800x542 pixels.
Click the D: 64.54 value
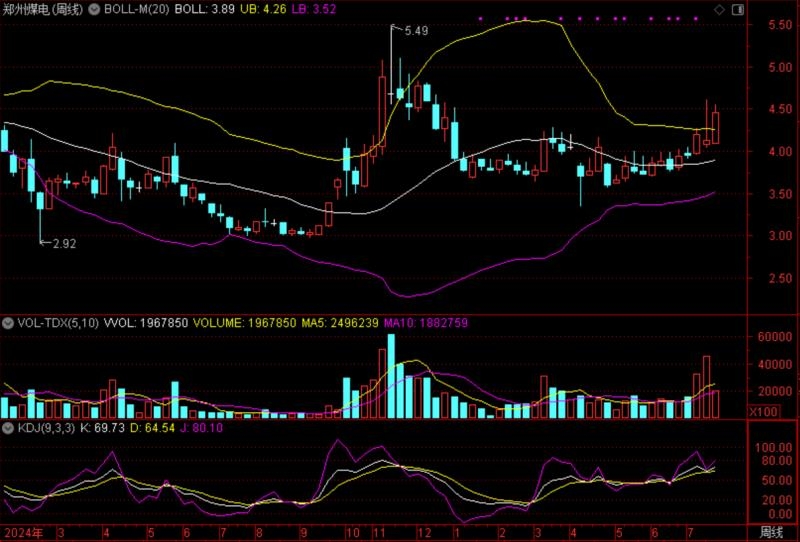pos(152,428)
